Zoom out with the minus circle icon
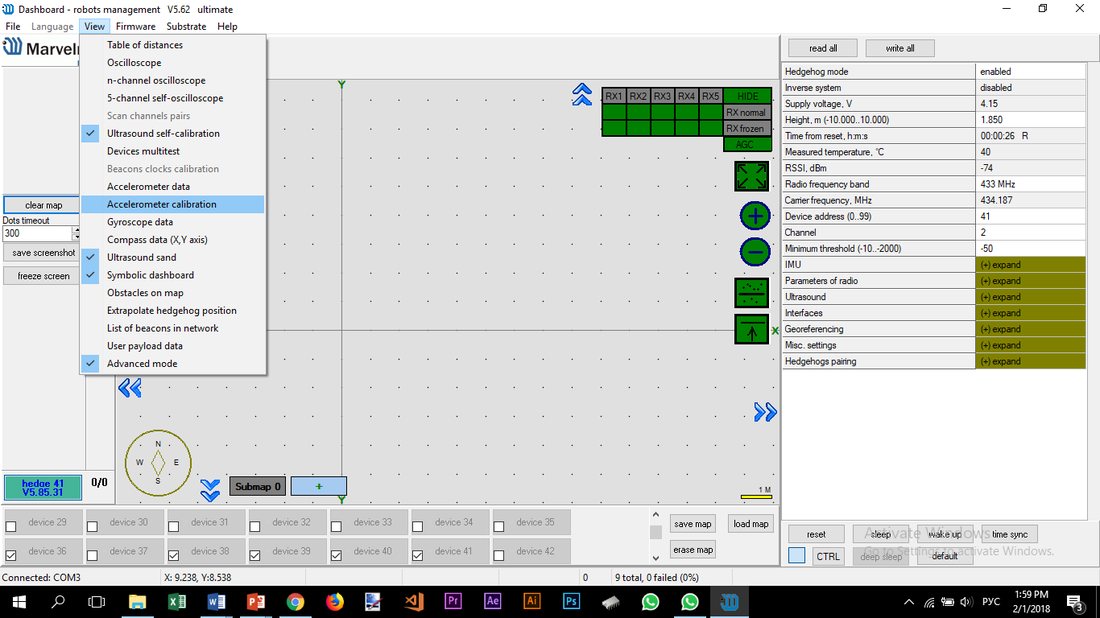Viewport: 1100px width, 618px height. 755,252
